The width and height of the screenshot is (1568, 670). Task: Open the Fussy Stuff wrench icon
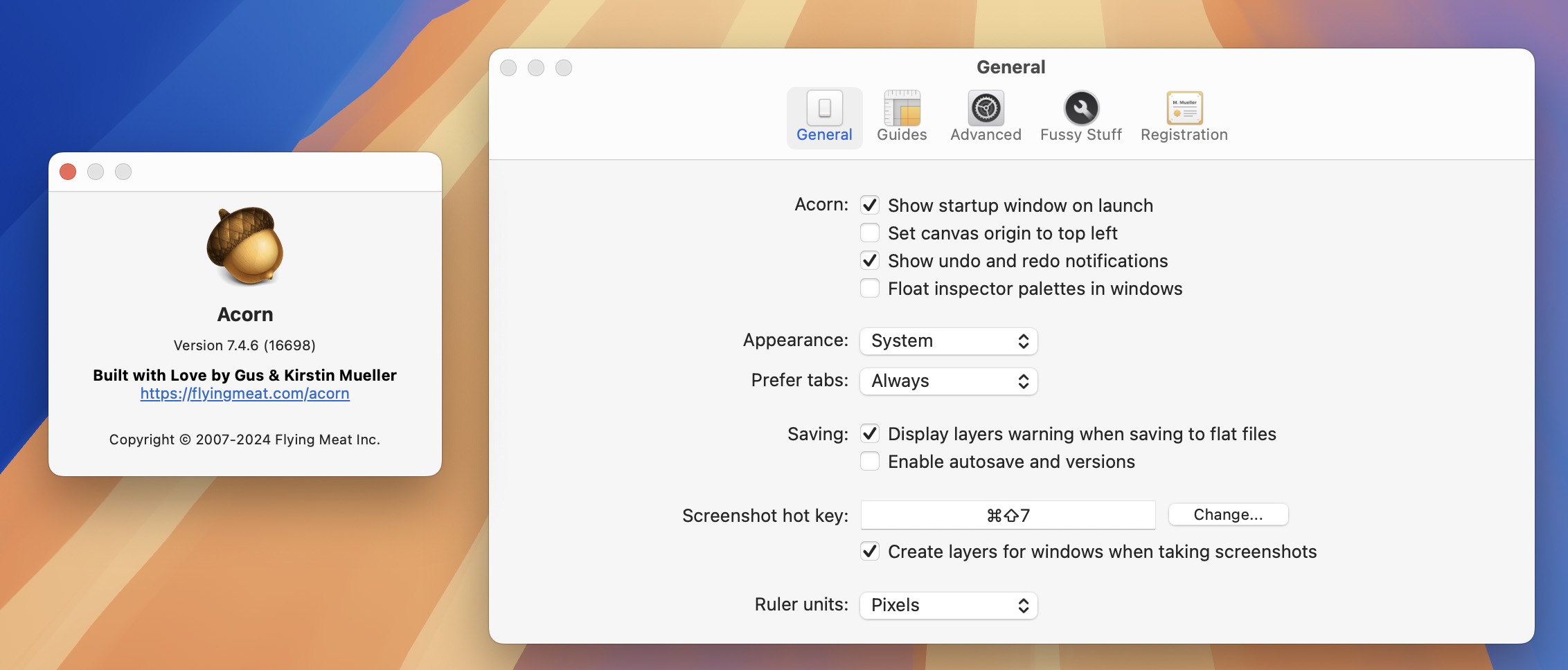[x=1081, y=109]
